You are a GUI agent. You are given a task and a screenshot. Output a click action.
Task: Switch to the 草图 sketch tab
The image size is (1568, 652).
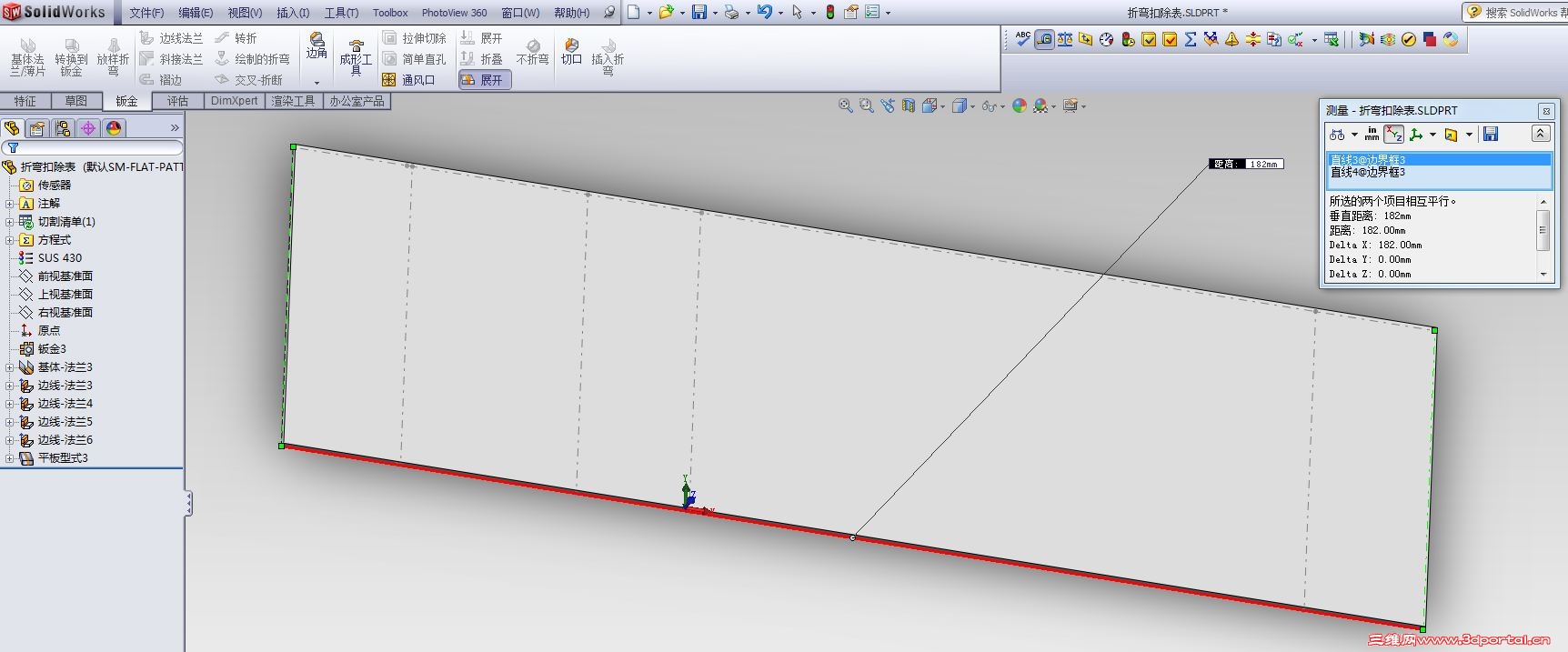coord(76,101)
